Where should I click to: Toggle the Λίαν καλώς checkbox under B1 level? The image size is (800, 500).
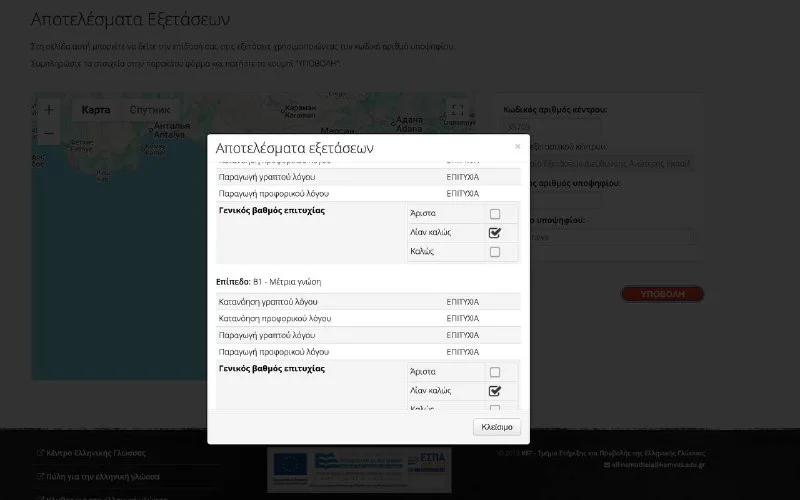point(494,391)
